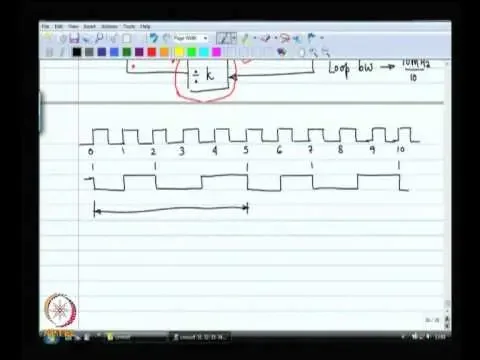Click the Print icon in the toolbar
The image size is (480, 360).
tap(86, 39)
